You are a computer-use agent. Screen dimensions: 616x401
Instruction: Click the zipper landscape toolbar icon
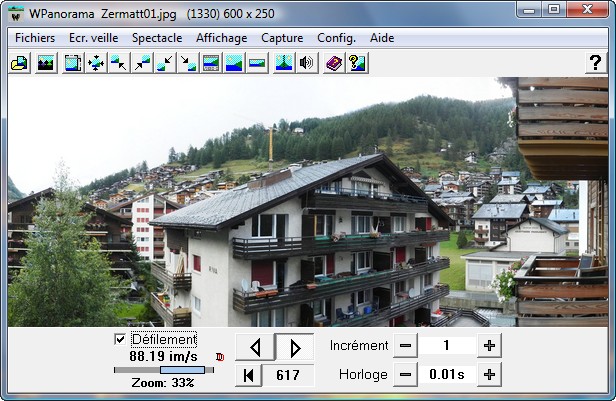click(284, 63)
